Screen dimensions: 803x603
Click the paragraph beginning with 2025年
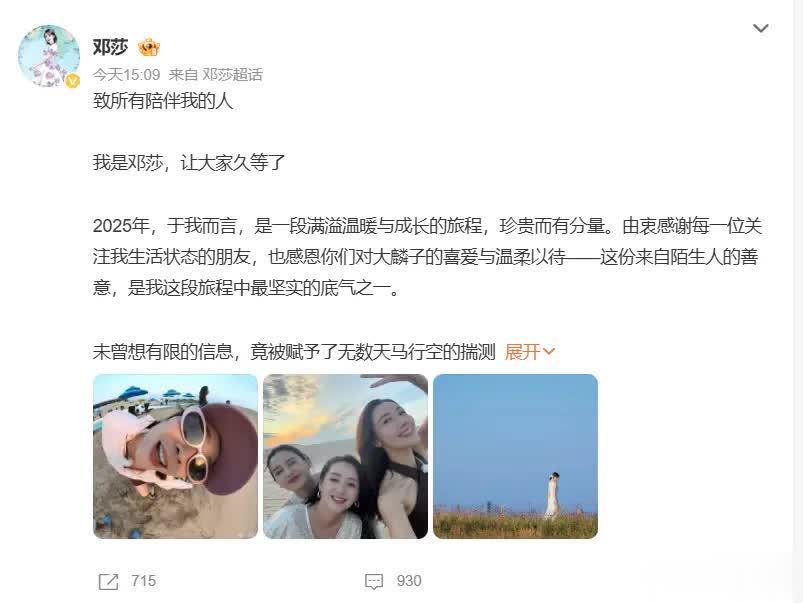coord(428,257)
